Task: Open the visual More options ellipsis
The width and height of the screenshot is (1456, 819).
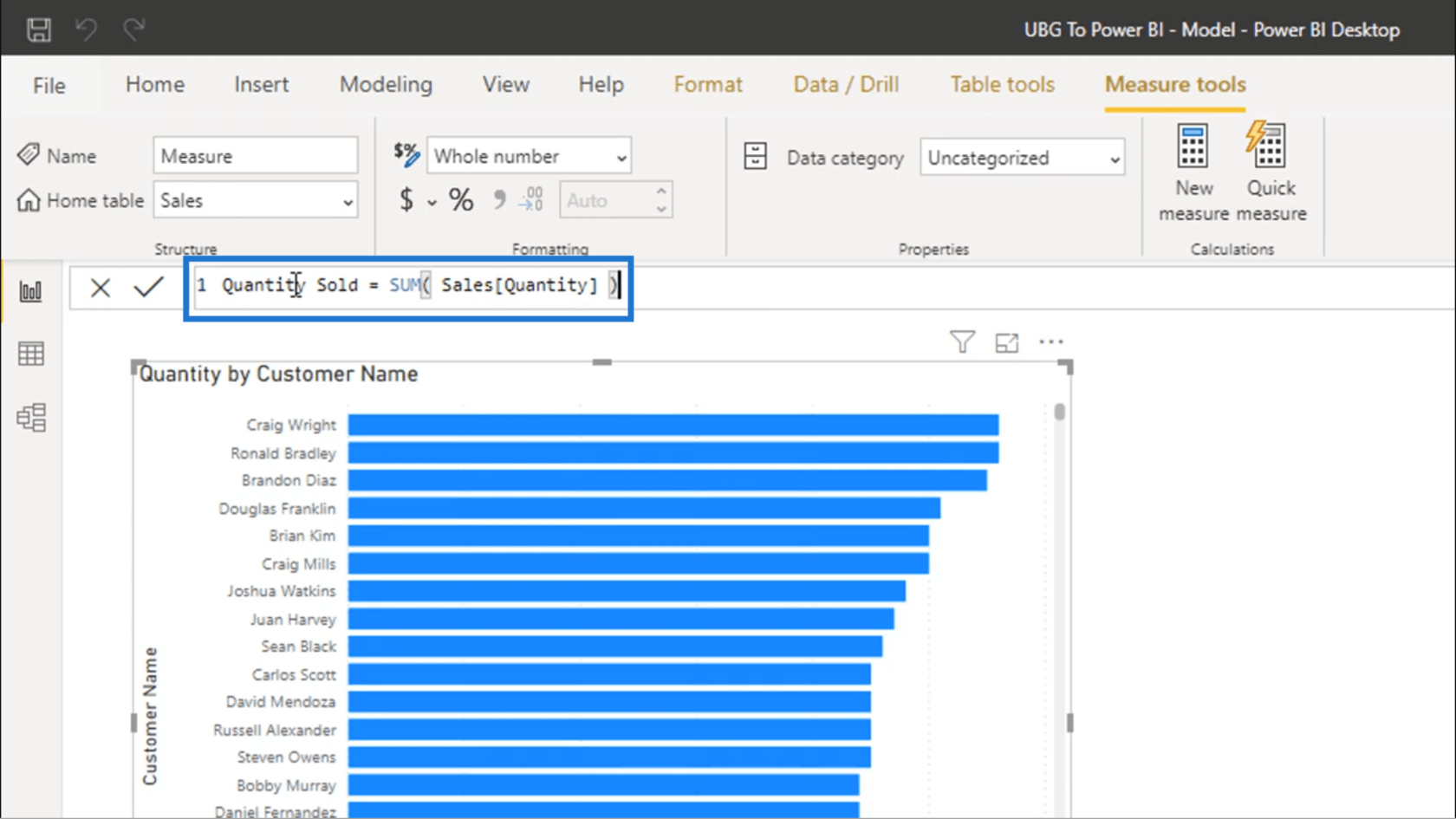Action: pos(1050,342)
